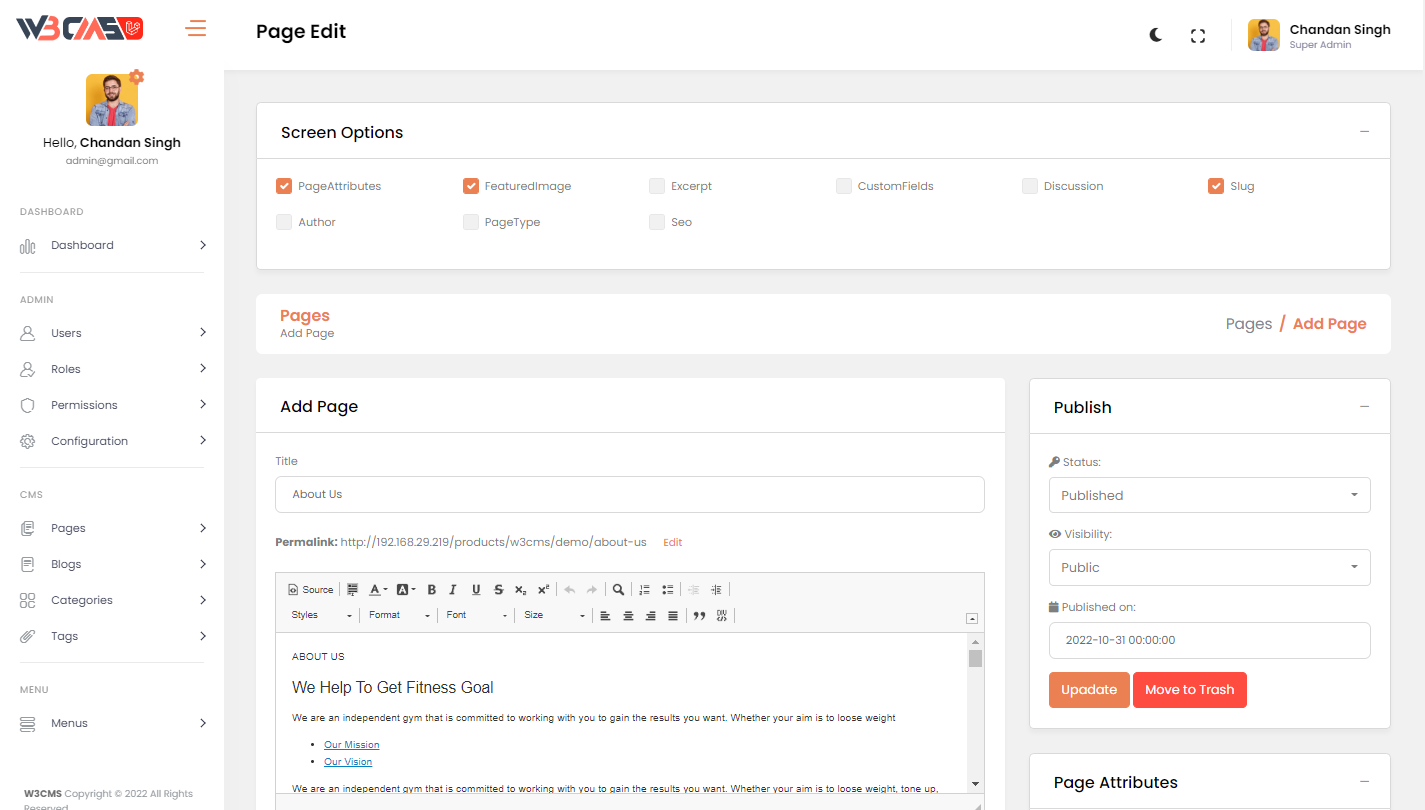Center-align the text in the editor

pos(628,616)
